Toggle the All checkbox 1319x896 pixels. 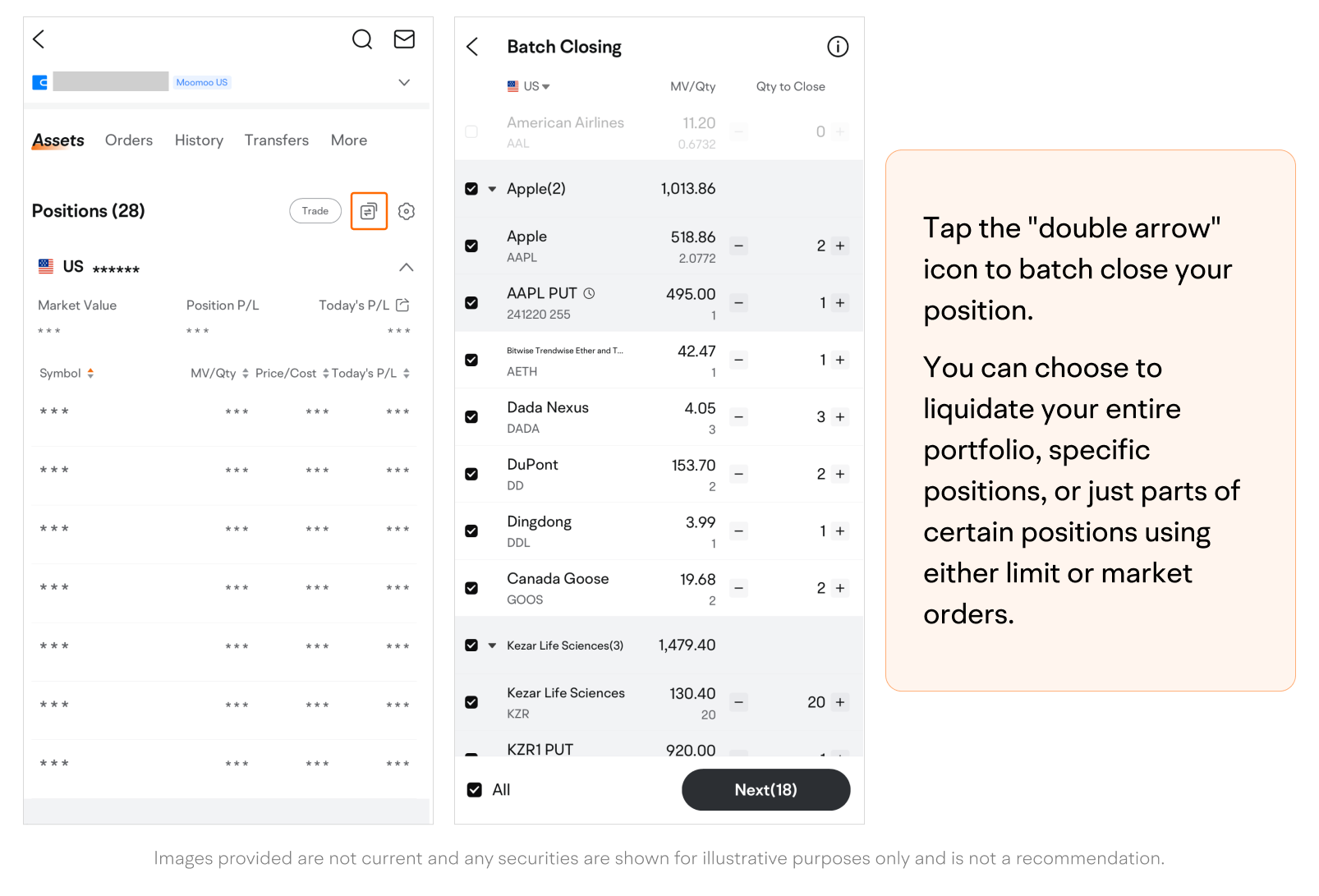(475, 790)
